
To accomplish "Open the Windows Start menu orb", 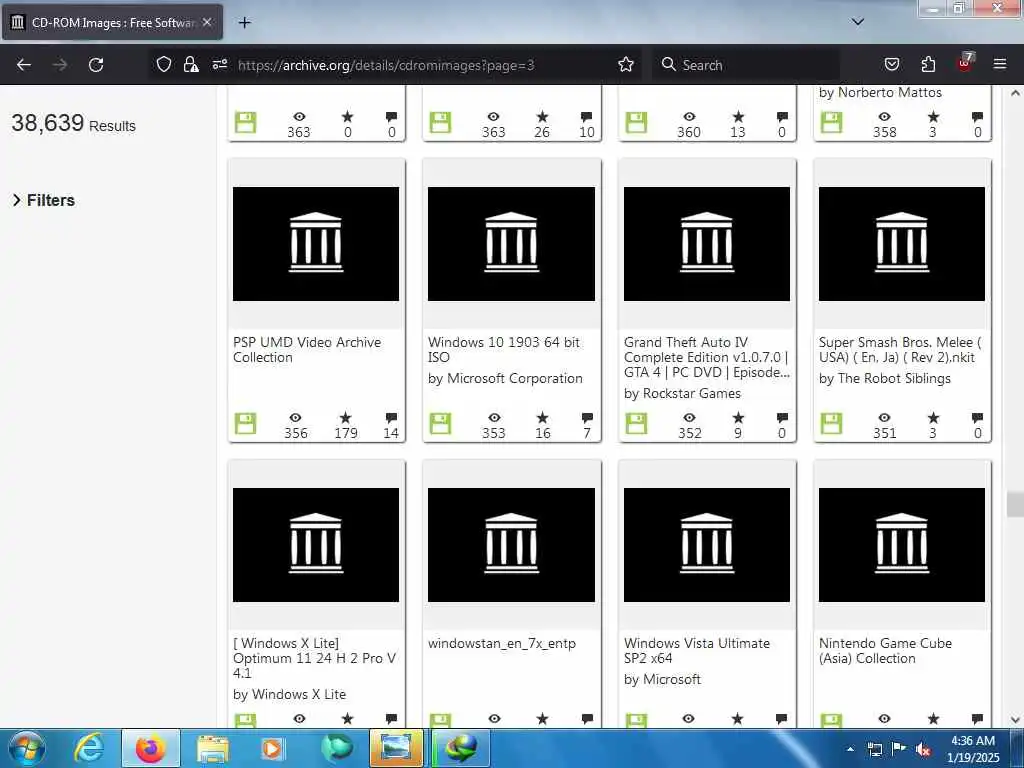I will tap(27, 748).
